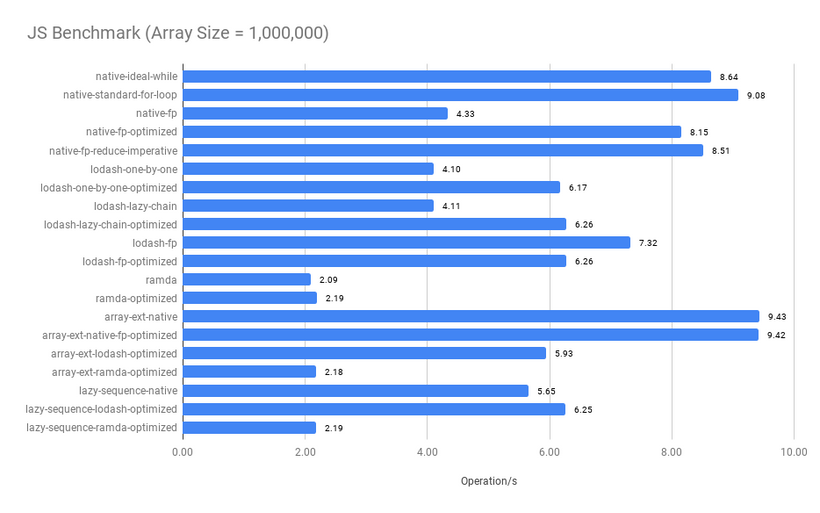Click the 8.00 axis tick label
820x513 pixels.
[x=671, y=452]
